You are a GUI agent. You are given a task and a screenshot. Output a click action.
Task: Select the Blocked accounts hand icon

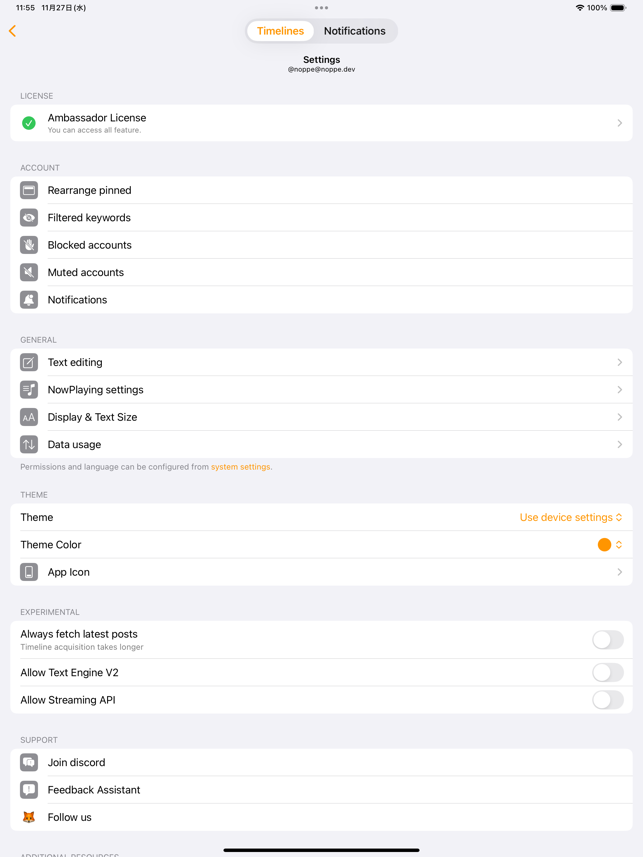pyautogui.click(x=29, y=245)
